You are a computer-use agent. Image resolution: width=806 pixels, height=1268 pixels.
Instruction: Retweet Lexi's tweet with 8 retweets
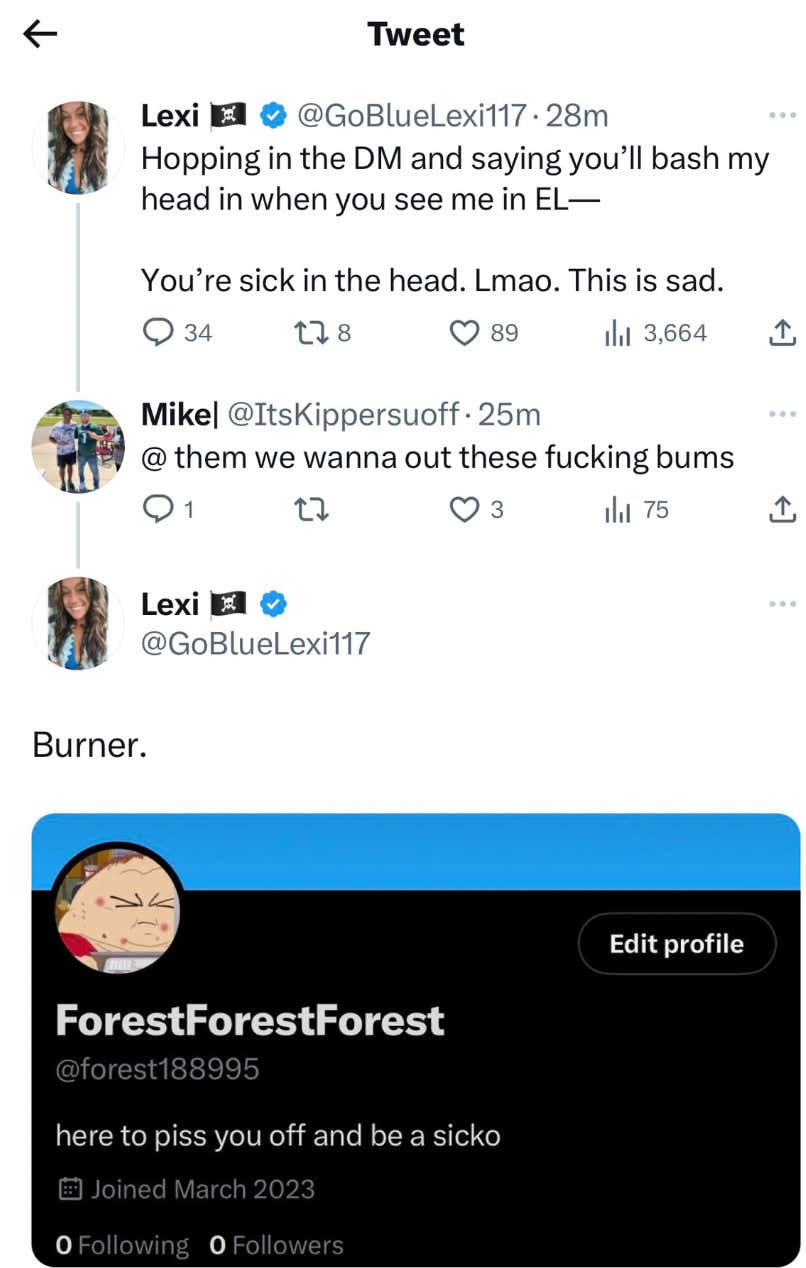pos(310,334)
